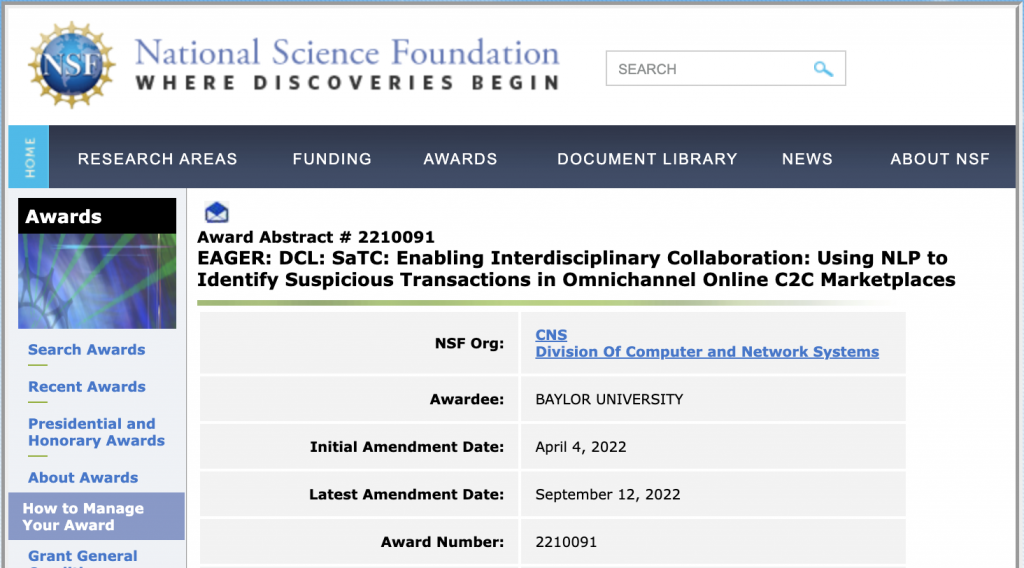Click the About Awards sidebar link
This screenshot has height=568, width=1024.
point(83,478)
